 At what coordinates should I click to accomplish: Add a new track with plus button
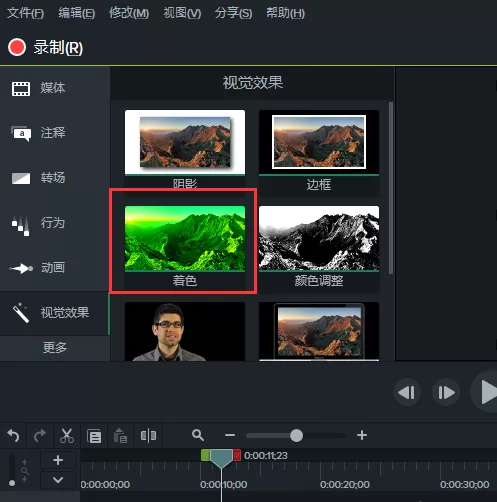click(58, 460)
